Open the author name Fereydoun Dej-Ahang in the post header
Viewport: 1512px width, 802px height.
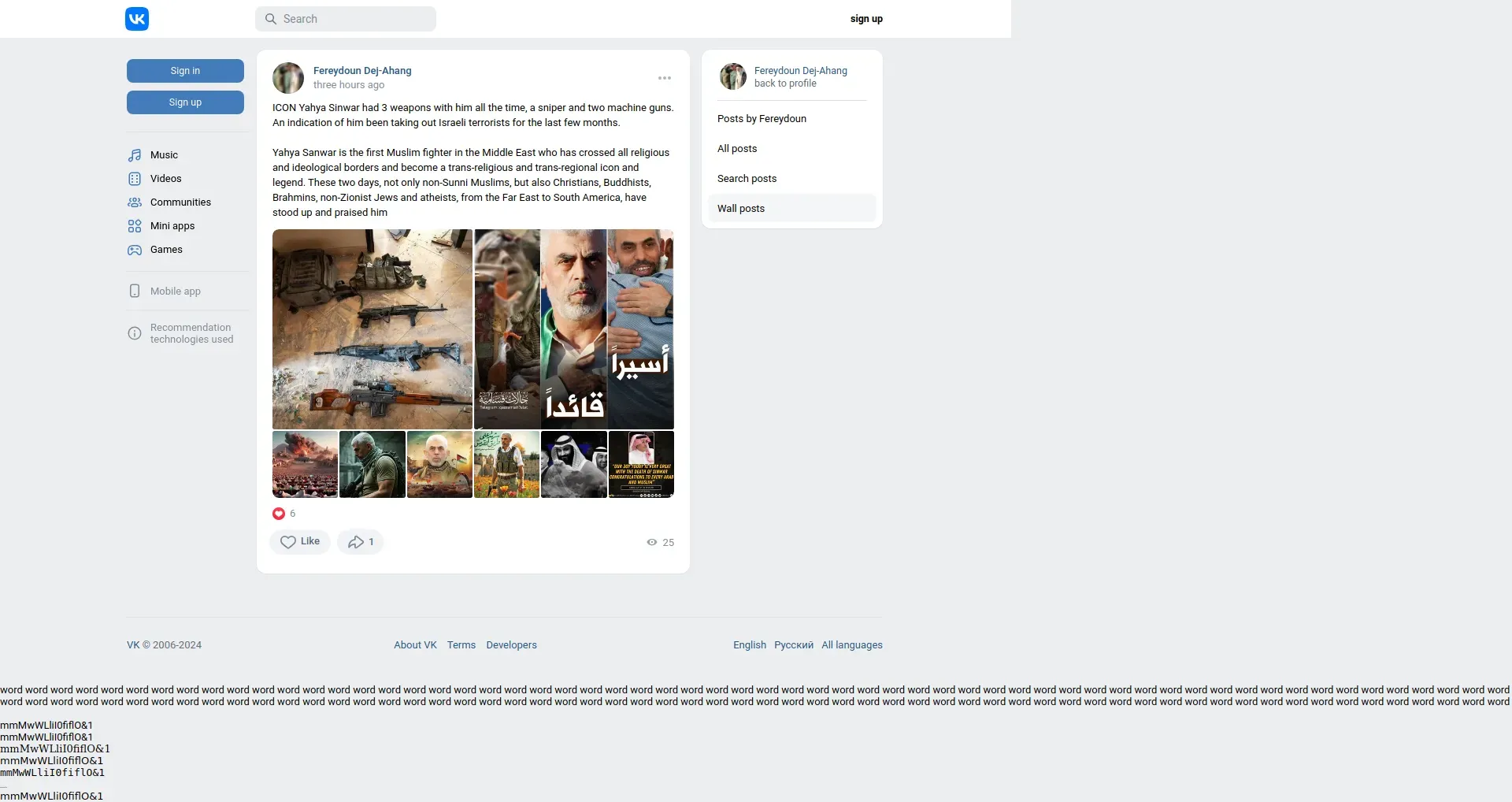[x=362, y=71]
